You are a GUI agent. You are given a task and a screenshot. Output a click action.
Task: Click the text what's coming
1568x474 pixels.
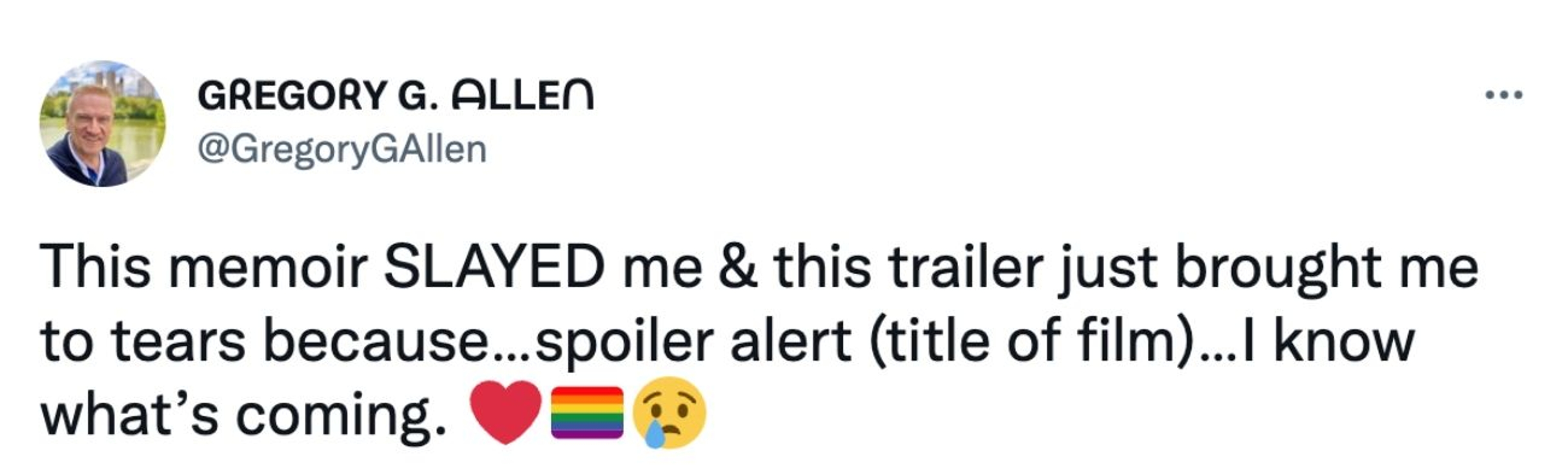(243, 414)
